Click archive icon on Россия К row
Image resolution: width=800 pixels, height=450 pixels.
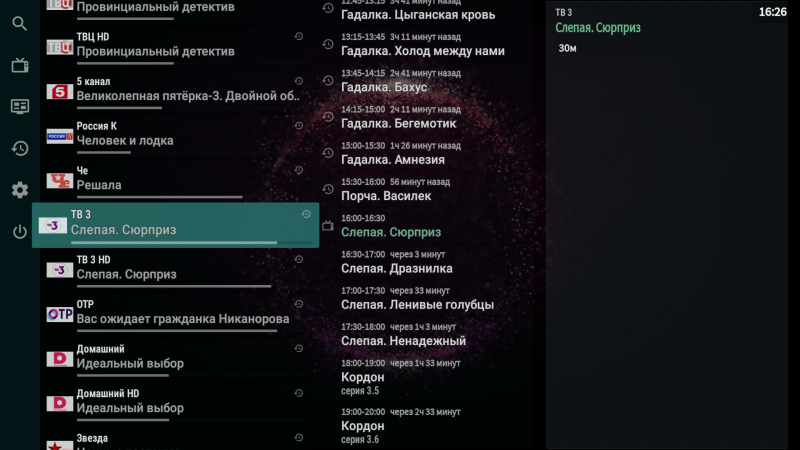299,126
